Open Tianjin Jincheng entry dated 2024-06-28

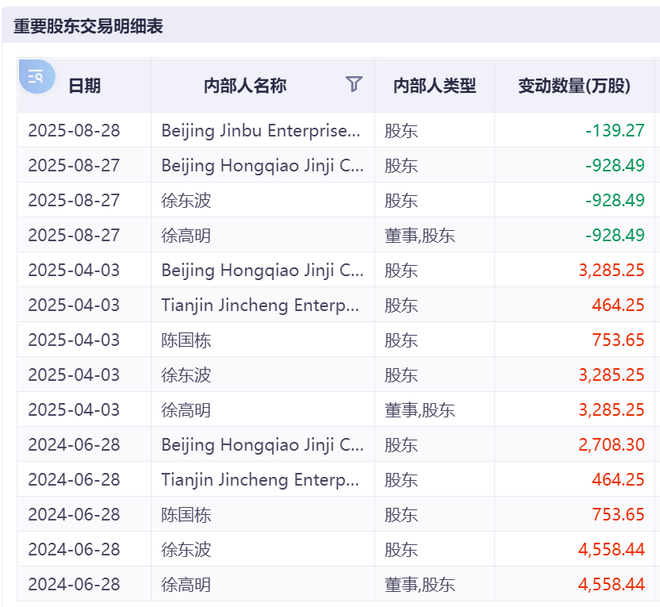261,480
